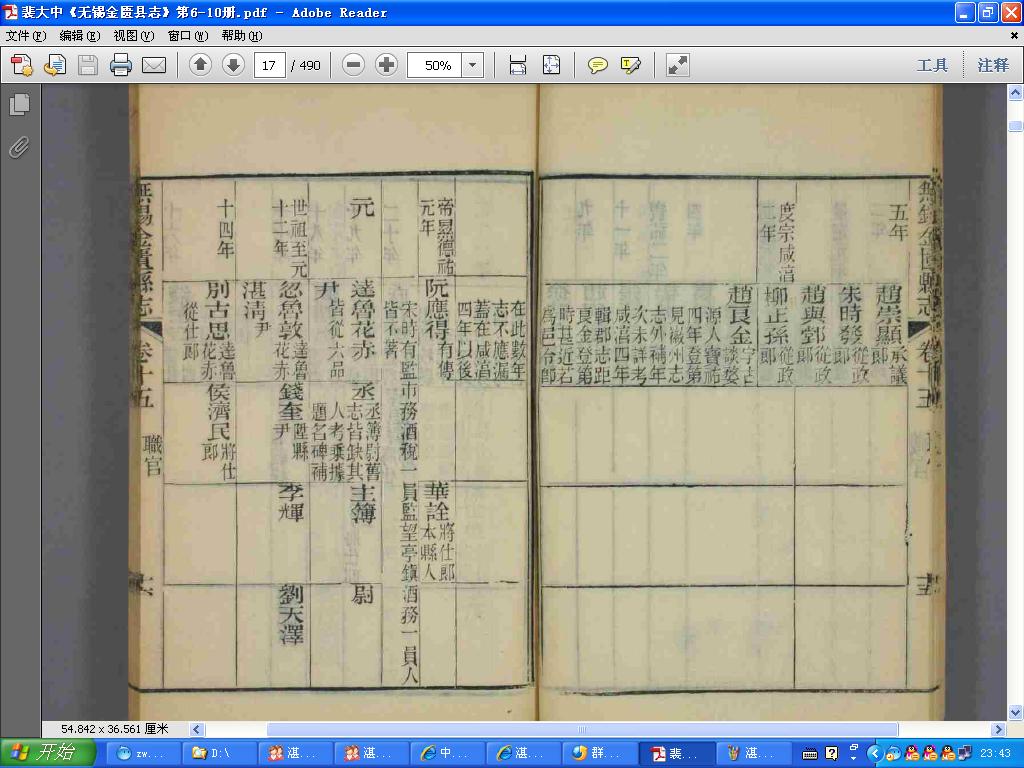Go to next page arrow
This screenshot has height=768, width=1024.
coord(233,65)
